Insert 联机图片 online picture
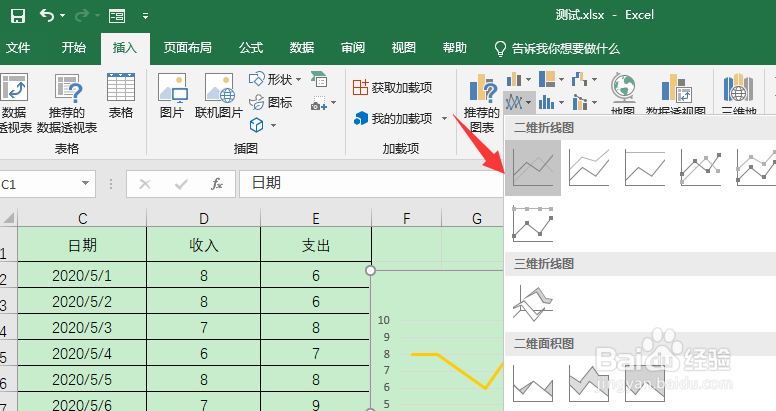The width and height of the screenshot is (776, 411). [x=219, y=96]
